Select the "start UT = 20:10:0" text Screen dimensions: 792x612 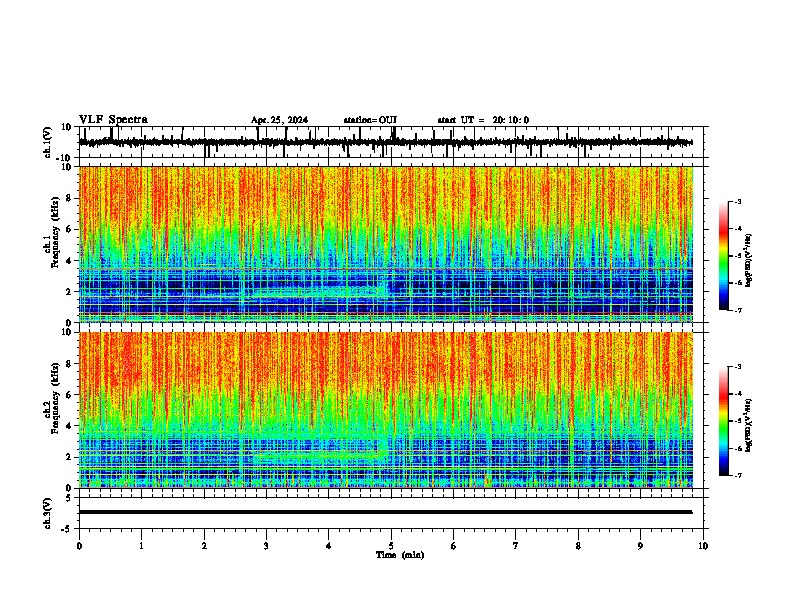(483, 120)
